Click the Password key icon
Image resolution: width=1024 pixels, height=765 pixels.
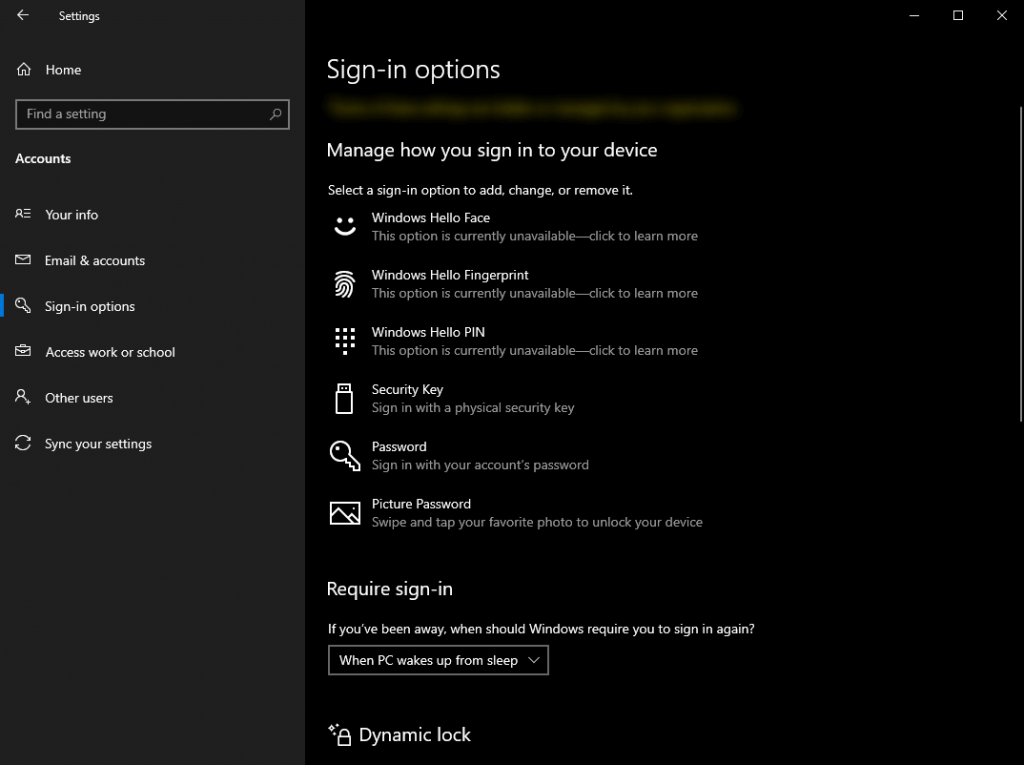pyautogui.click(x=345, y=455)
